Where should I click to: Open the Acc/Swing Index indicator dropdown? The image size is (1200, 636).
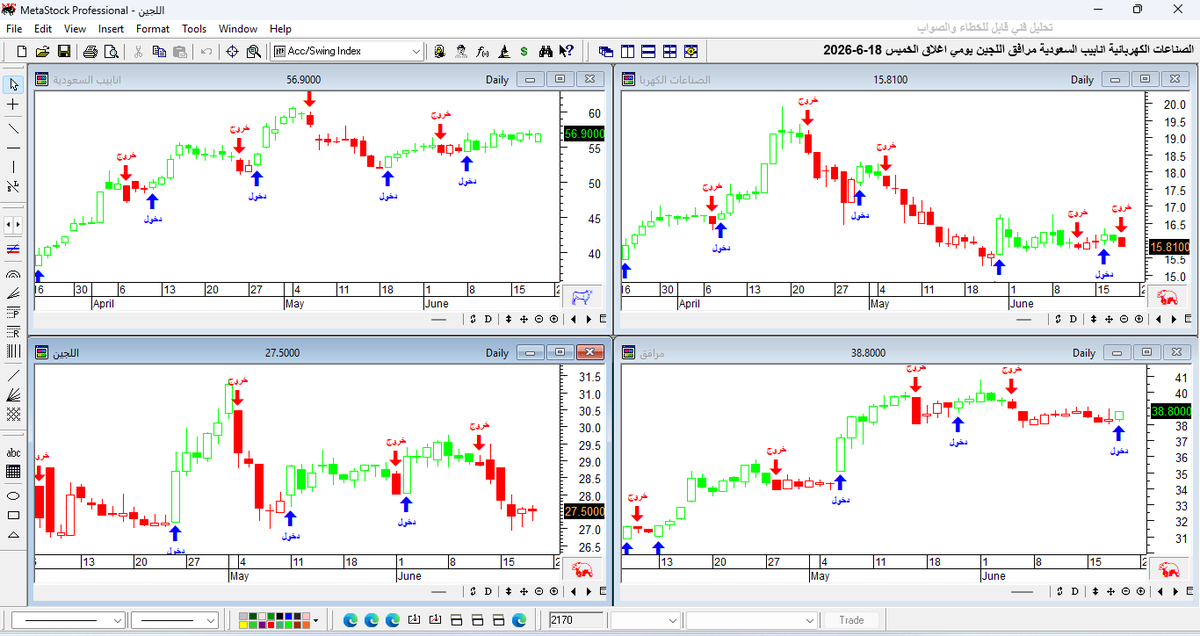(x=416, y=51)
